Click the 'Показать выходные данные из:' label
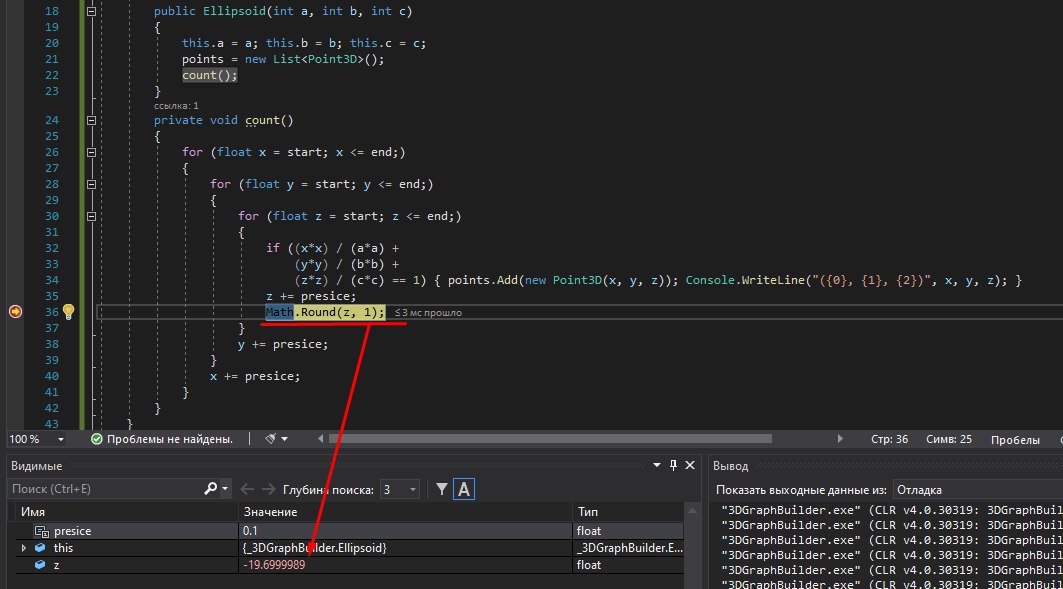1063x589 pixels. coord(801,490)
